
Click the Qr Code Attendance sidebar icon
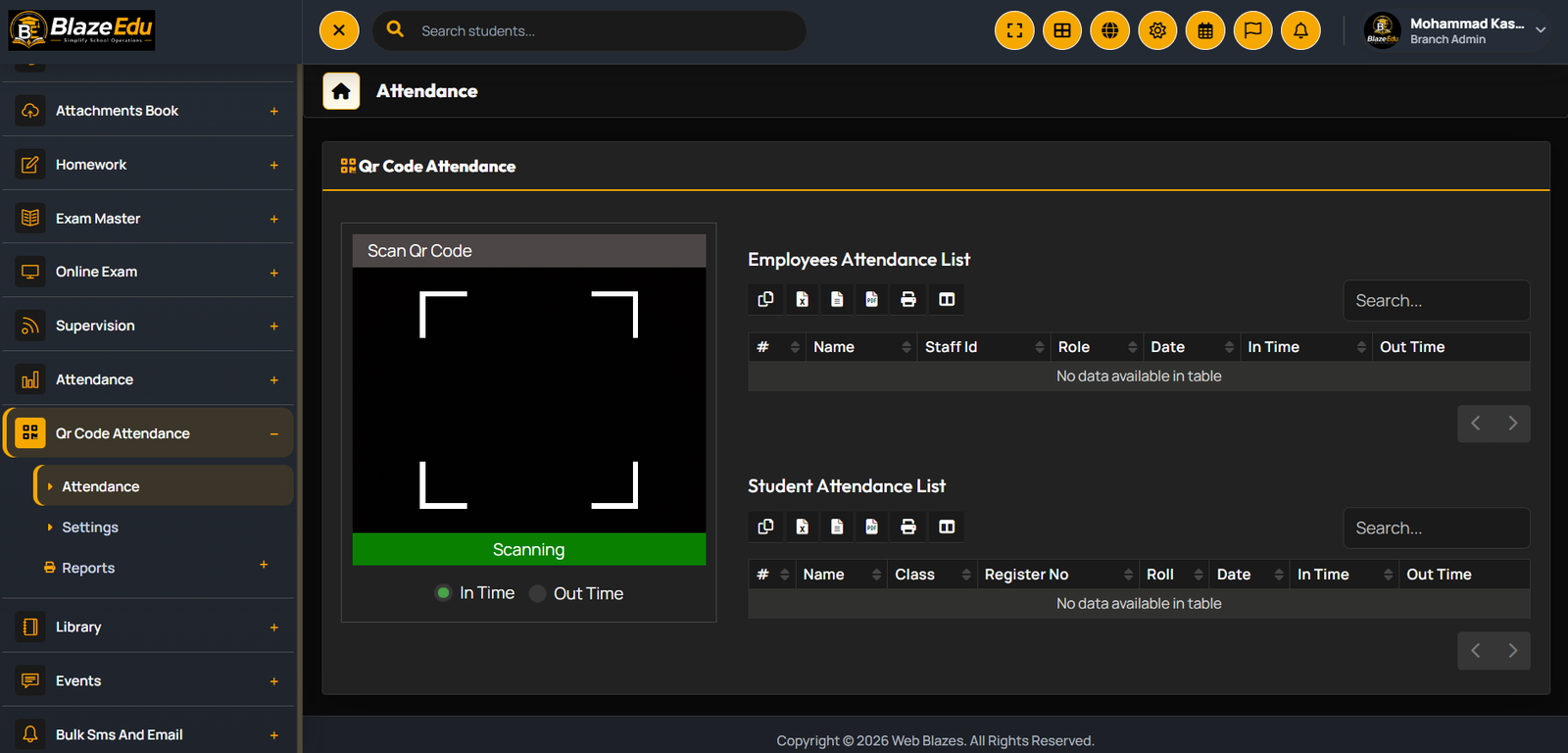click(x=30, y=432)
